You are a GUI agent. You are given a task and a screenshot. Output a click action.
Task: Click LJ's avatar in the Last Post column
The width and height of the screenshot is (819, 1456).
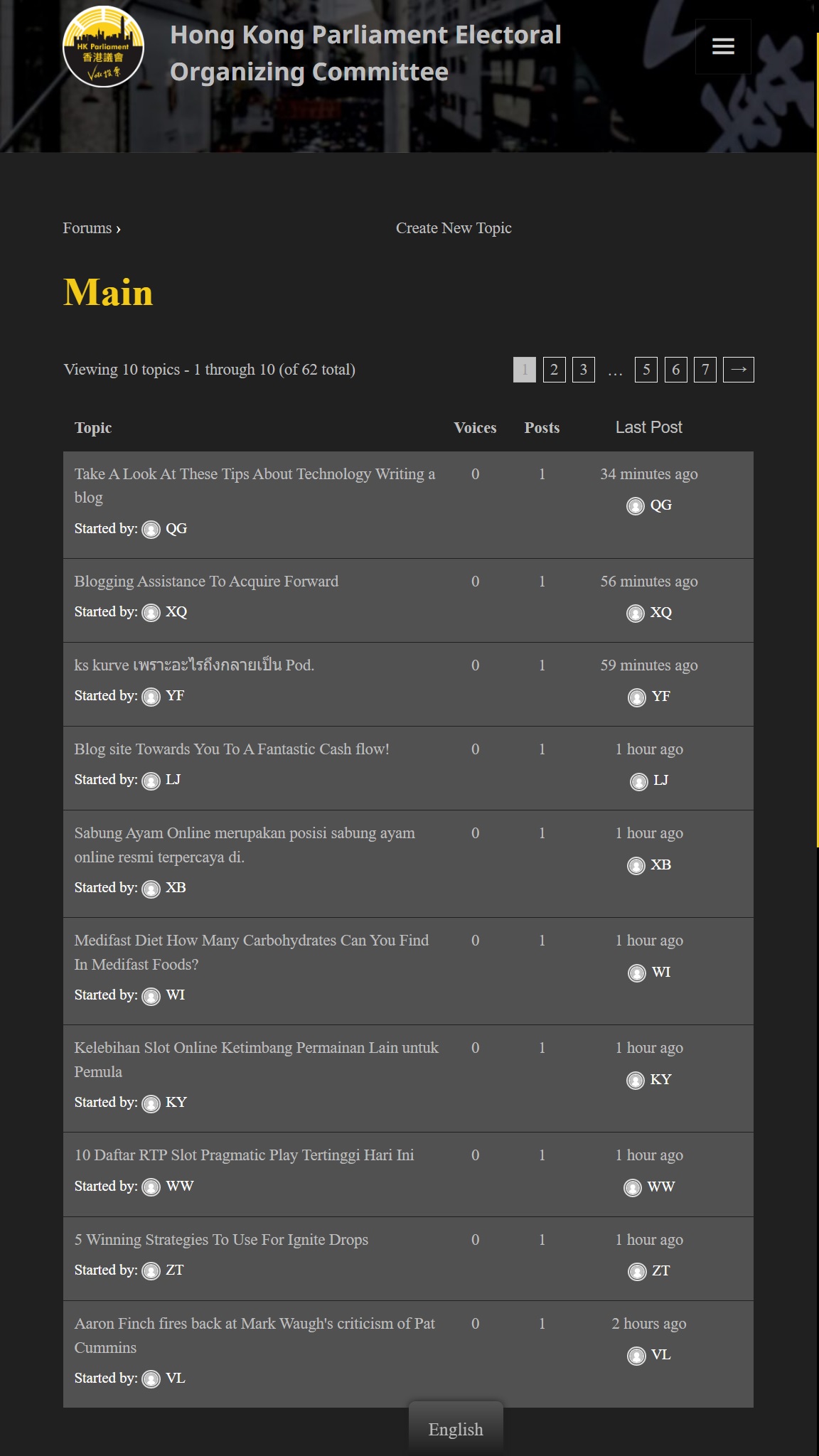[x=638, y=781]
